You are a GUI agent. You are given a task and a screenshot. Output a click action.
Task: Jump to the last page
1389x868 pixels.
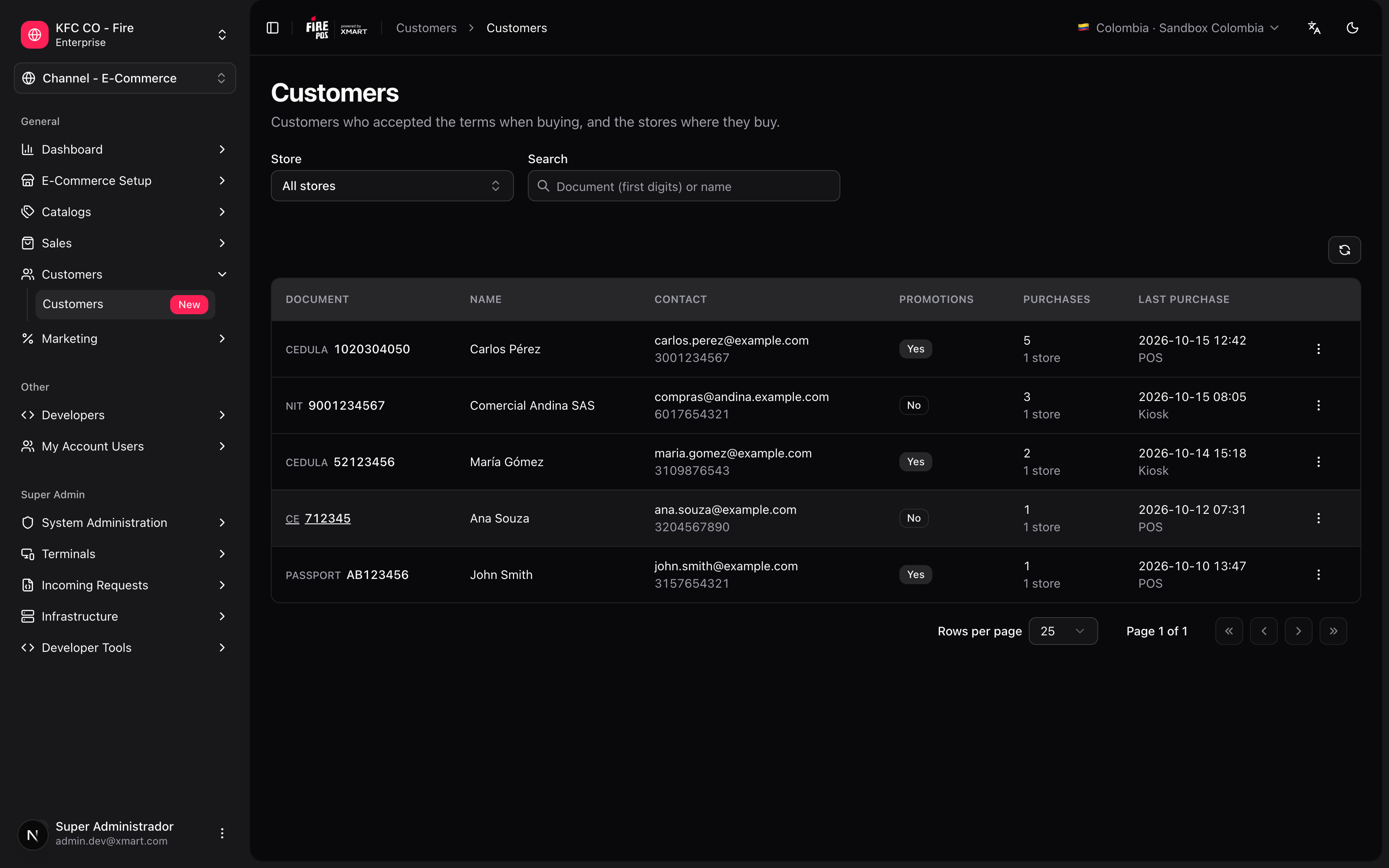1333,631
